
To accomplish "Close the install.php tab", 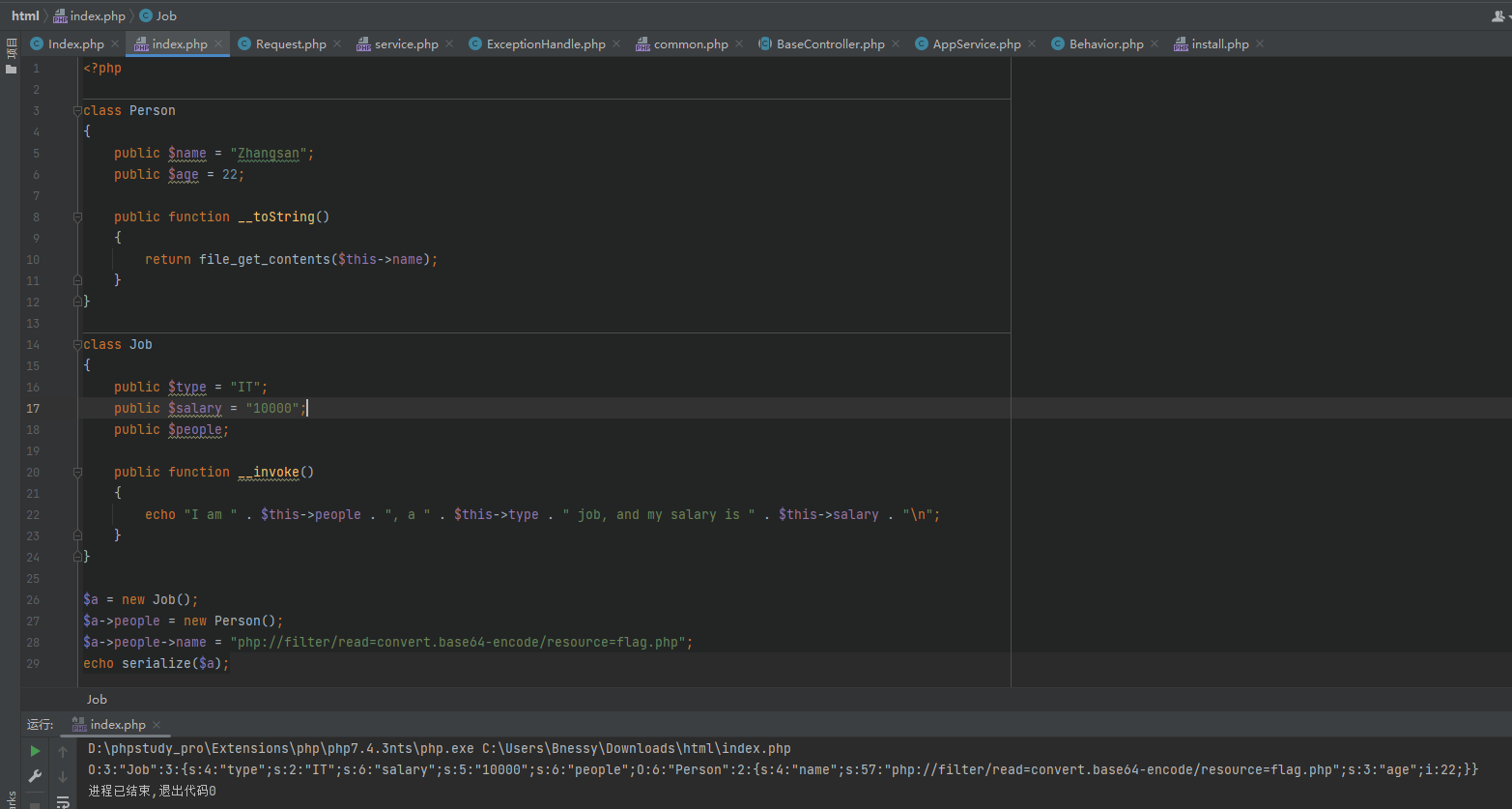I will pos(1260,43).
